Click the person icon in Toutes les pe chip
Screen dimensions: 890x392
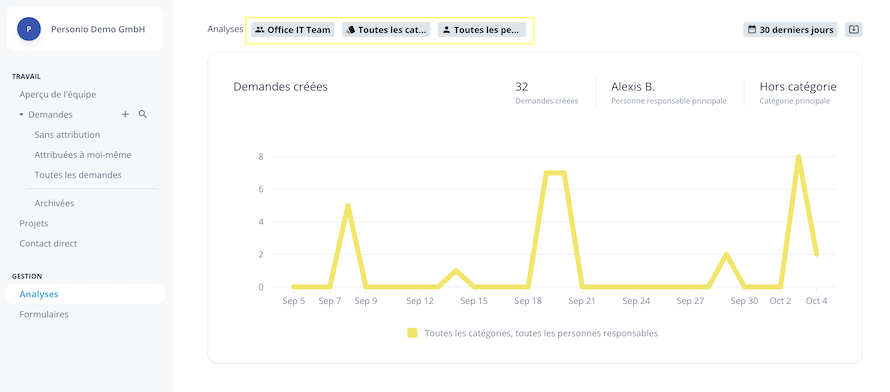(446, 29)
